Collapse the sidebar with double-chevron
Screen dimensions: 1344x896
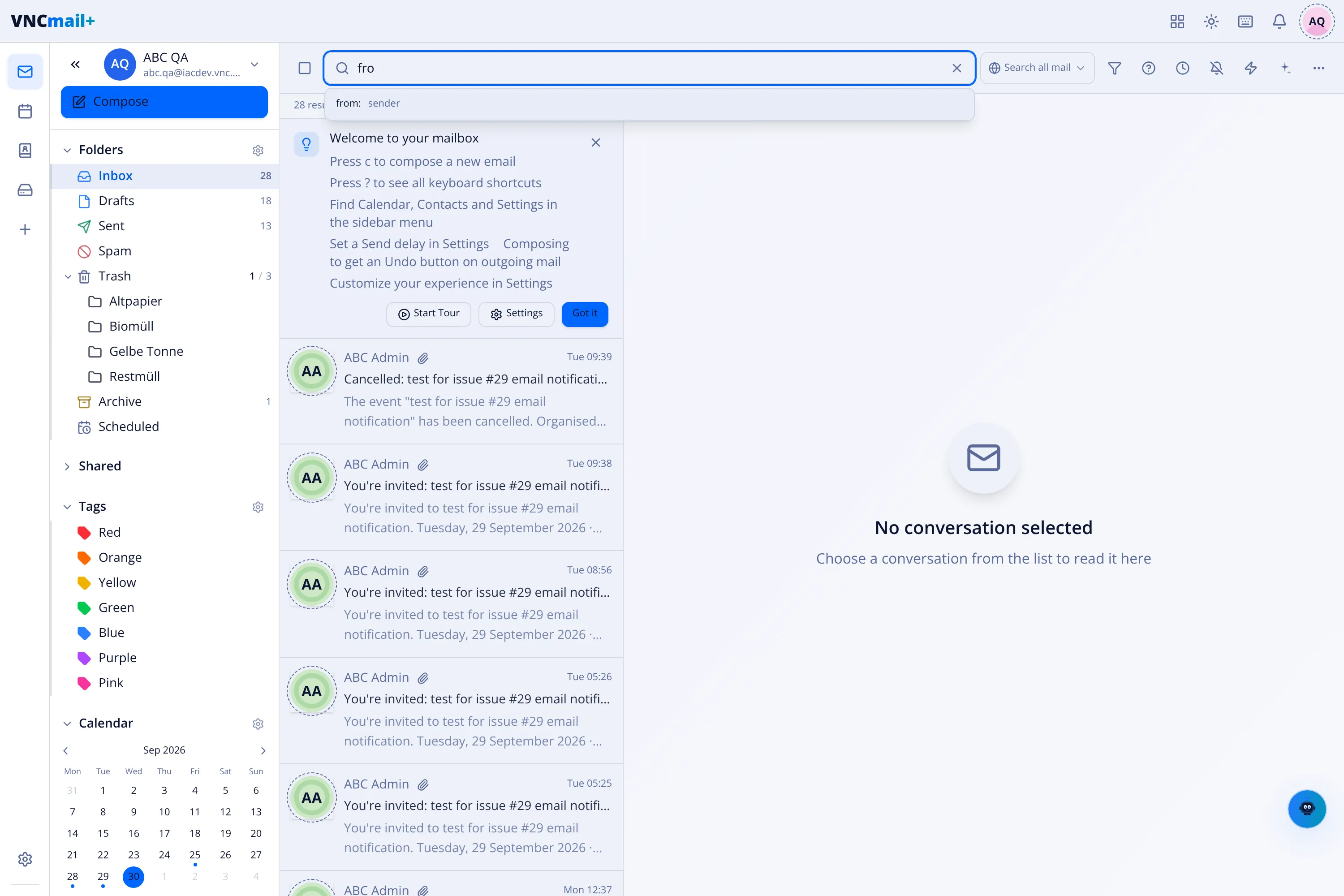coord(75,64)
